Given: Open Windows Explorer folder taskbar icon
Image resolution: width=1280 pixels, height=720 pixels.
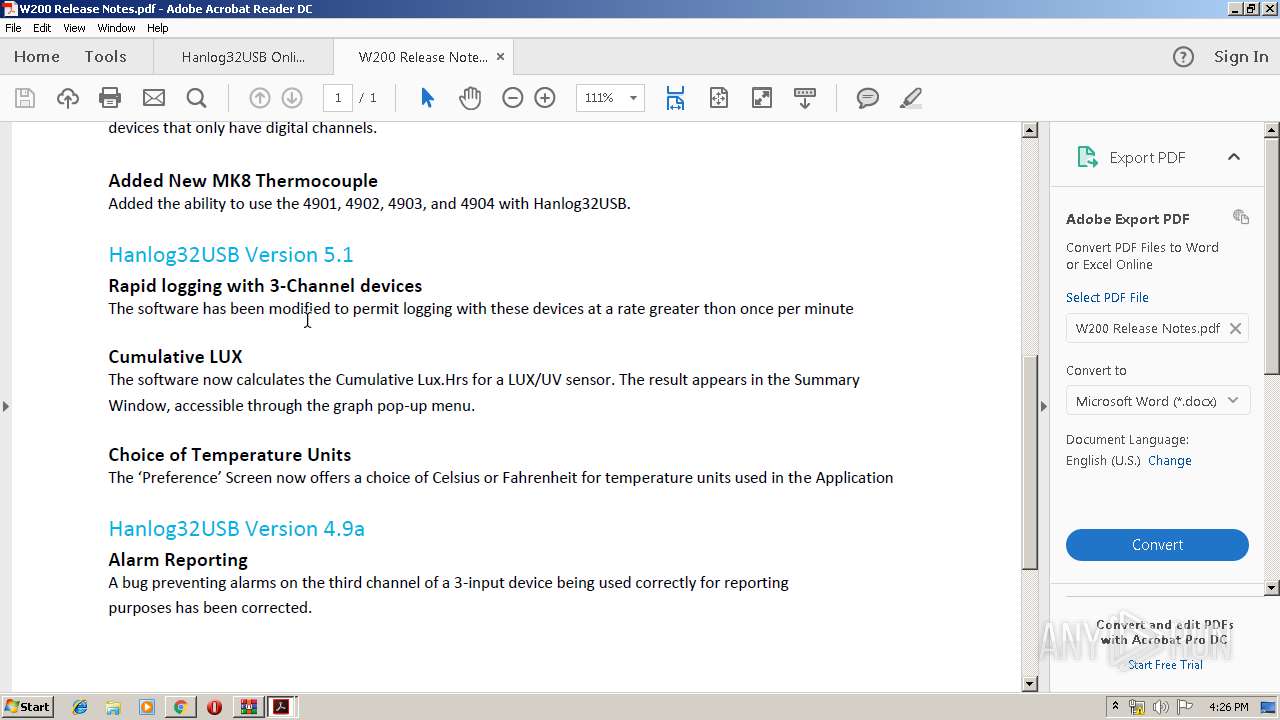Looking at the screenshot, I should pos(113,707).
